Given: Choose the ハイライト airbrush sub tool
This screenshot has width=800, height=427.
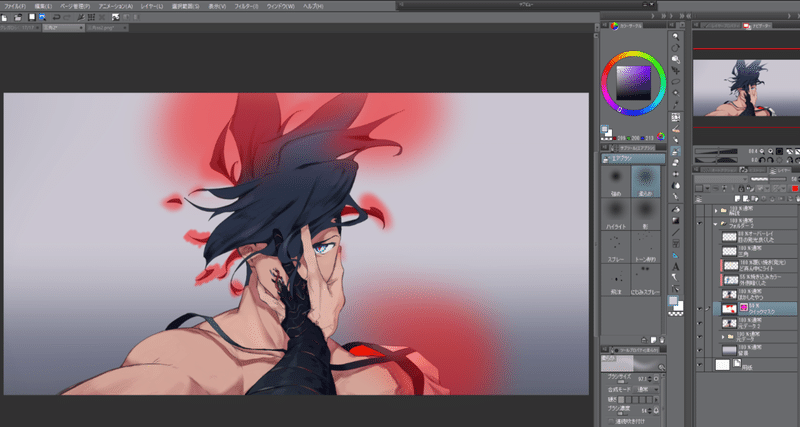Looking at the screenshot, I should [616, 214].
